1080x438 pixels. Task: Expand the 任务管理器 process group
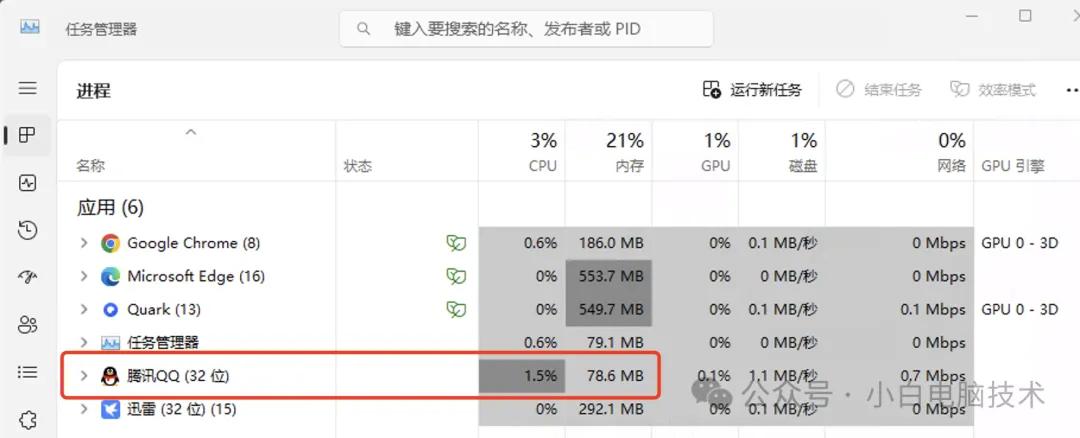point(84,342)
